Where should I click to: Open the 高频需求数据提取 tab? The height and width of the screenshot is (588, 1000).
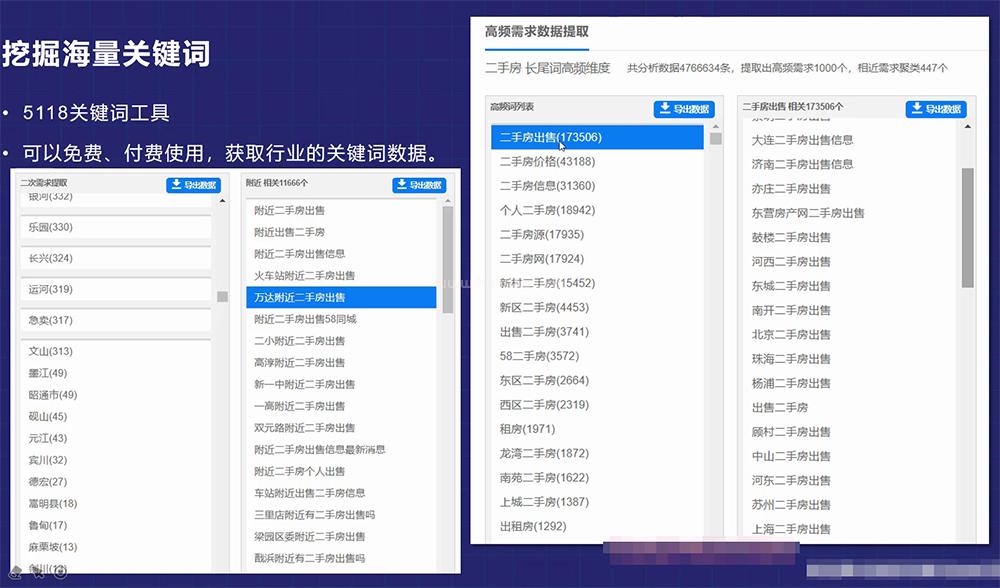[x=536, y=31]
